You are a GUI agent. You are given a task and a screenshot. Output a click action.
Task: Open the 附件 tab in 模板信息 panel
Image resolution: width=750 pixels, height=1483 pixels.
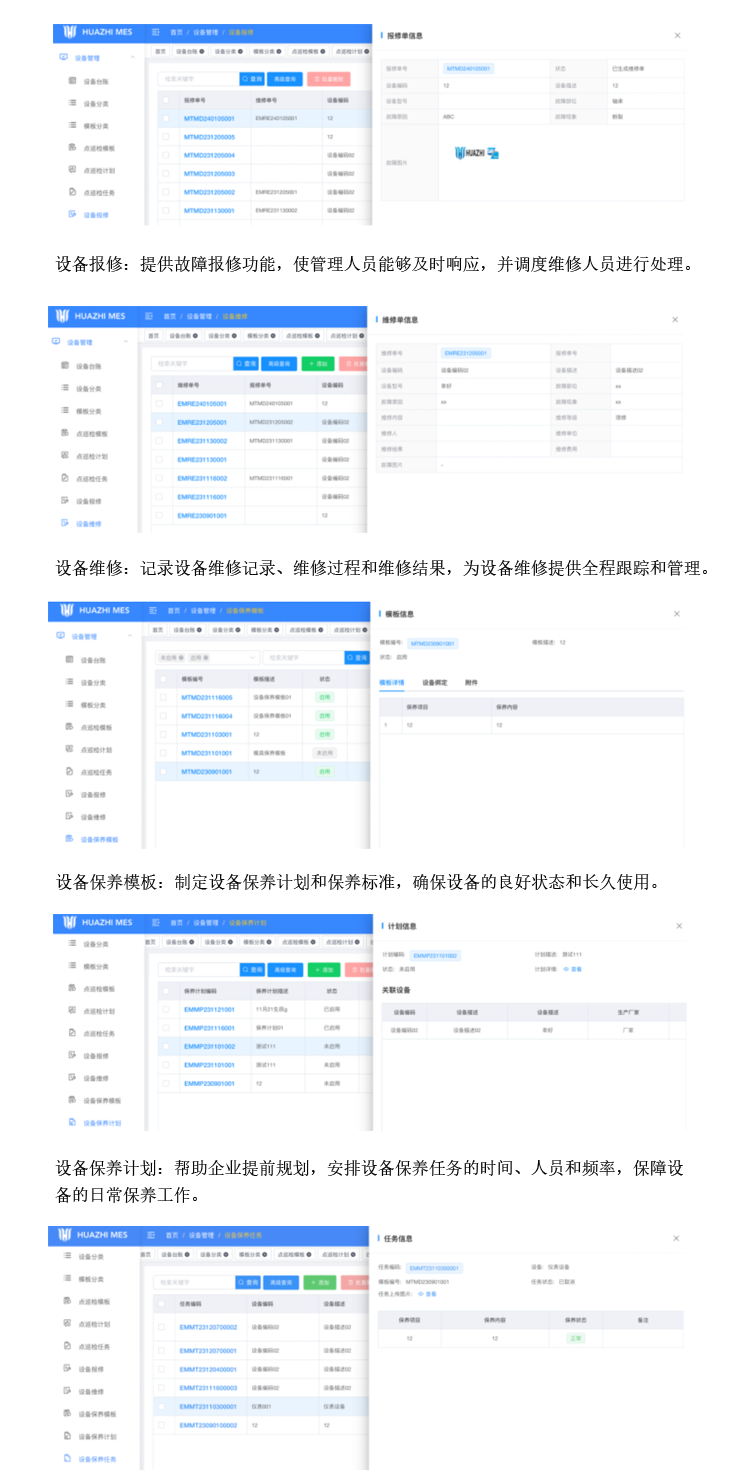(471, 682)
